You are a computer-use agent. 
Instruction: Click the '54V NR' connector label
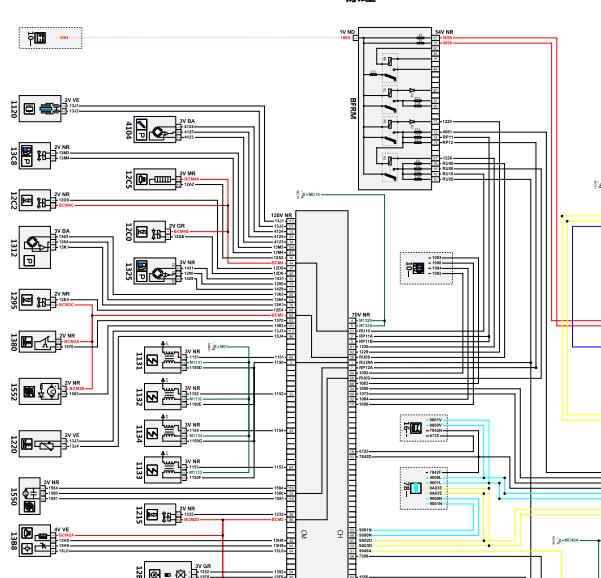444,32
